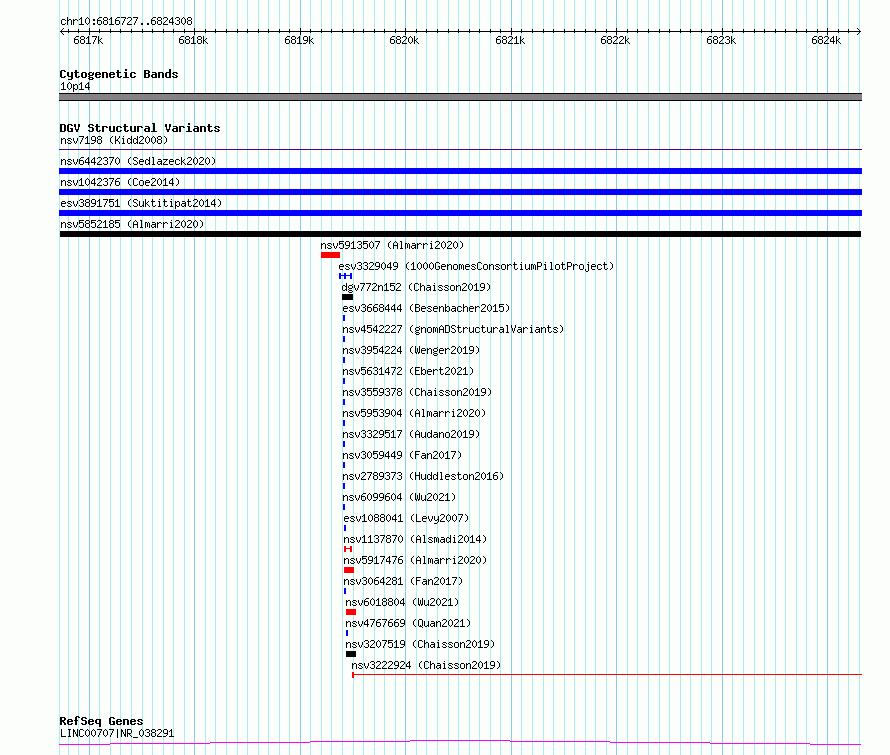Open nsv5913507 (Almarri2020) variant label
The image size is (890, 755).
click(x=392, y=245)
